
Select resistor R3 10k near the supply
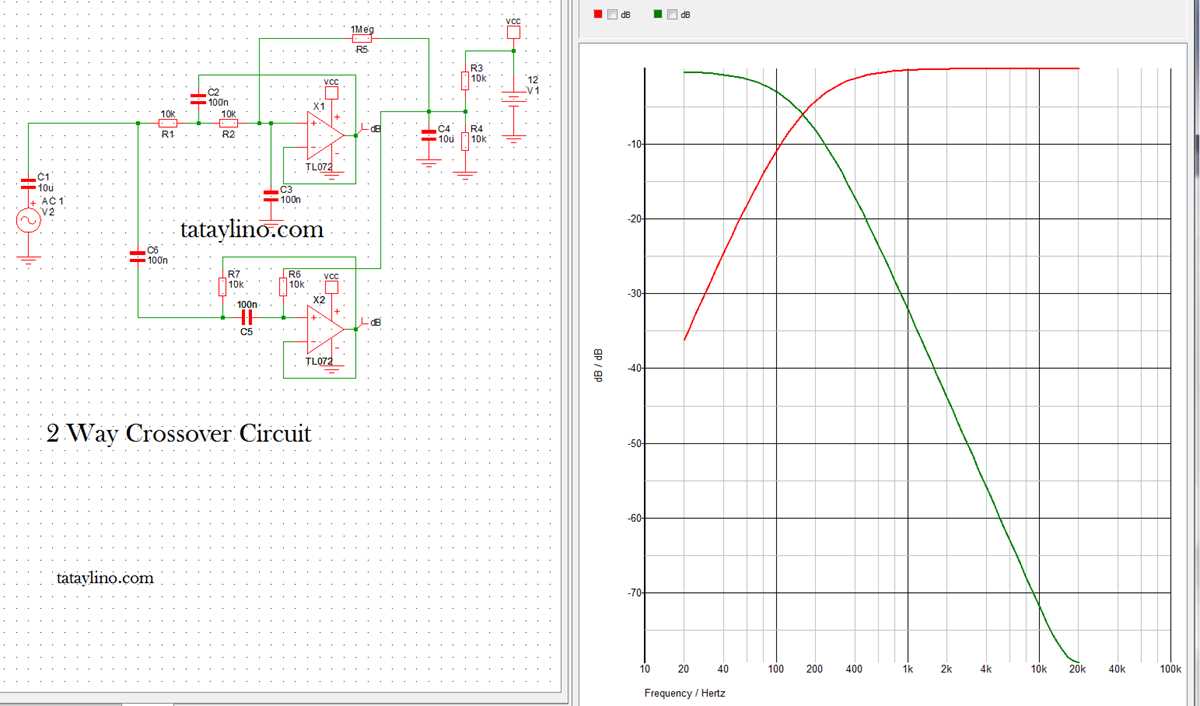point(465,79)
